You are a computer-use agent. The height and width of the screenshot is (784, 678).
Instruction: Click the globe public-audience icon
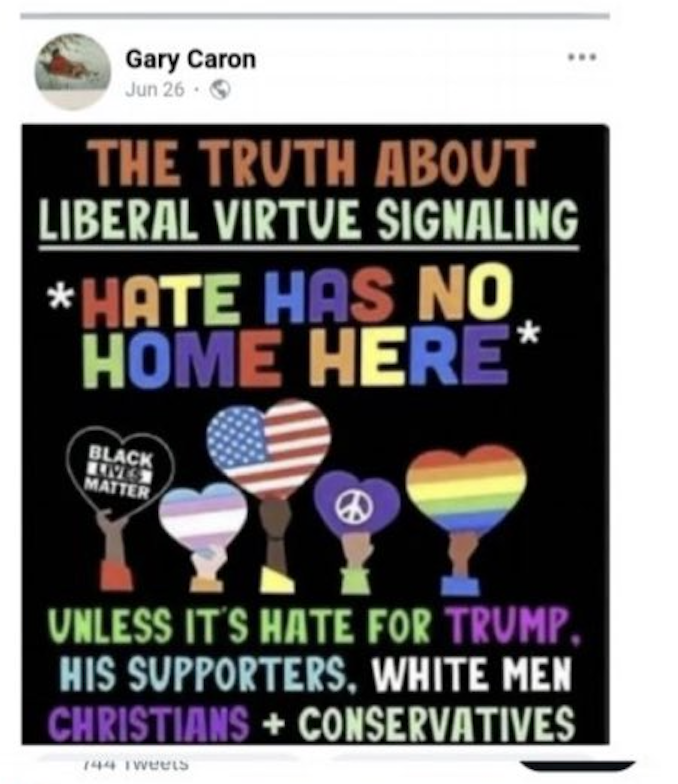pos(220,90)
